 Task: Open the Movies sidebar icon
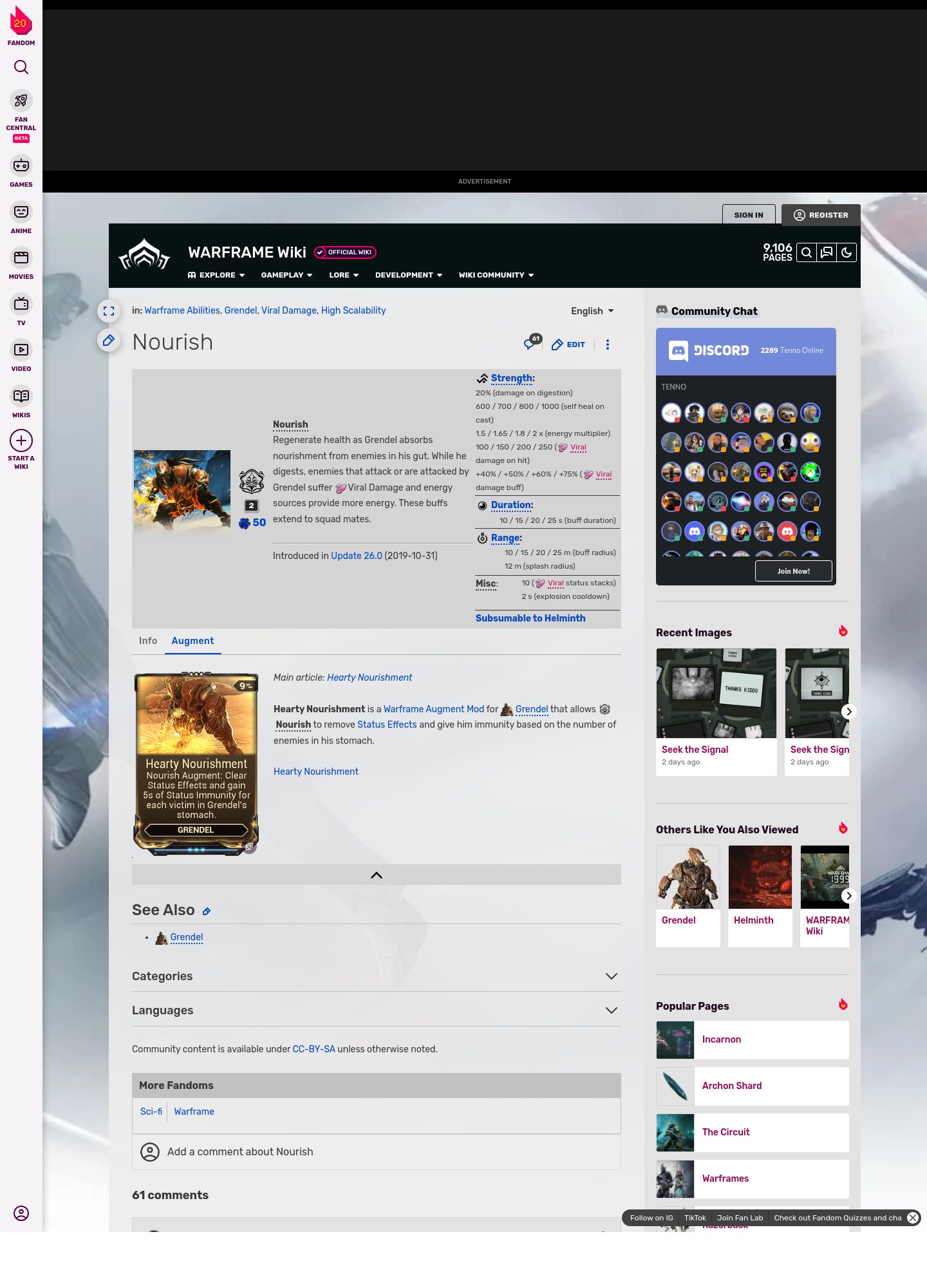coord(21,258)
